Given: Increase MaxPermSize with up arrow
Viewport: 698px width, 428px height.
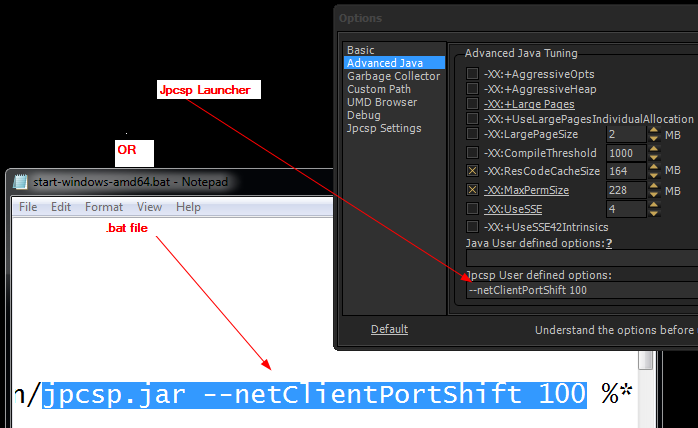Looking at the screenshot, I should (653, 186).
